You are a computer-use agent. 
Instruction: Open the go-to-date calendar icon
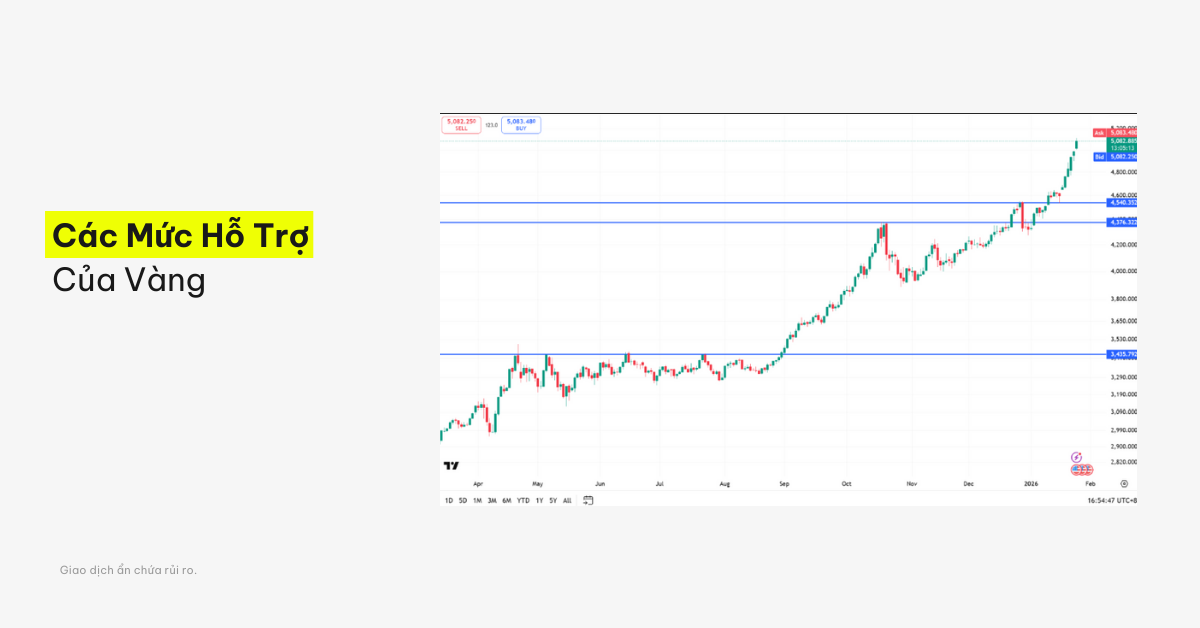[x=588, y=500]
